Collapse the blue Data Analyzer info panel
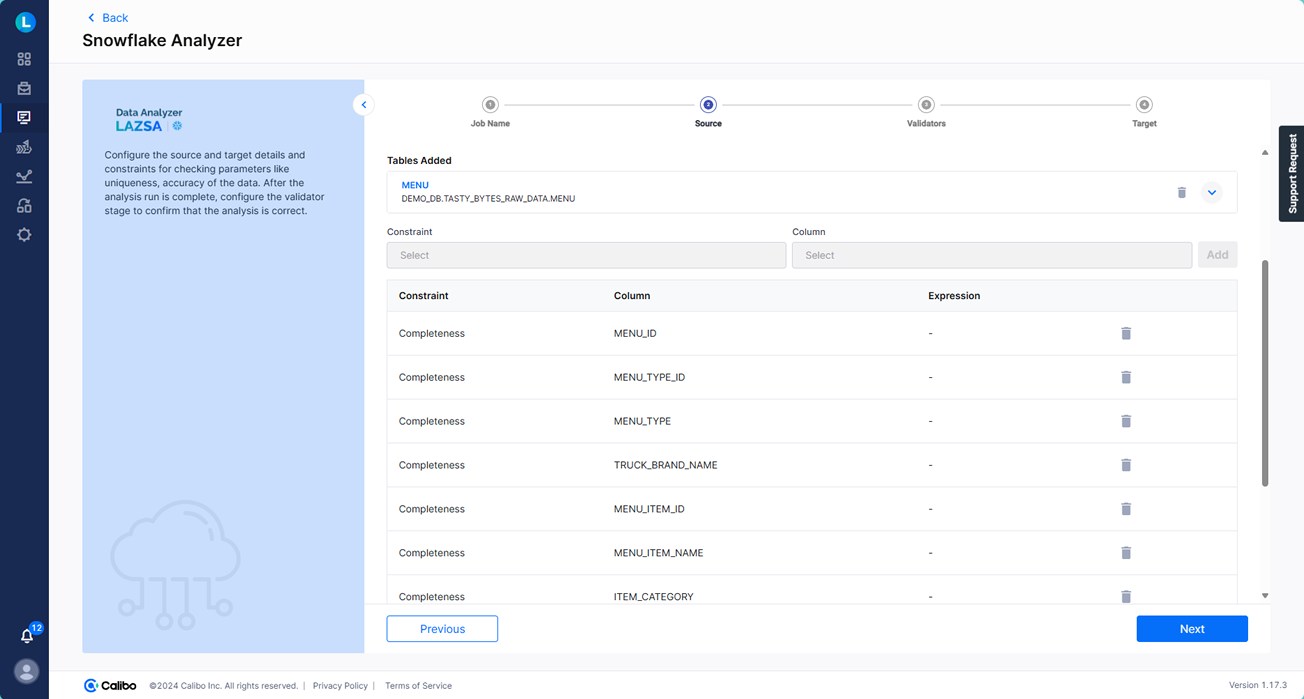1304x699 pixels. coord(363,104)
